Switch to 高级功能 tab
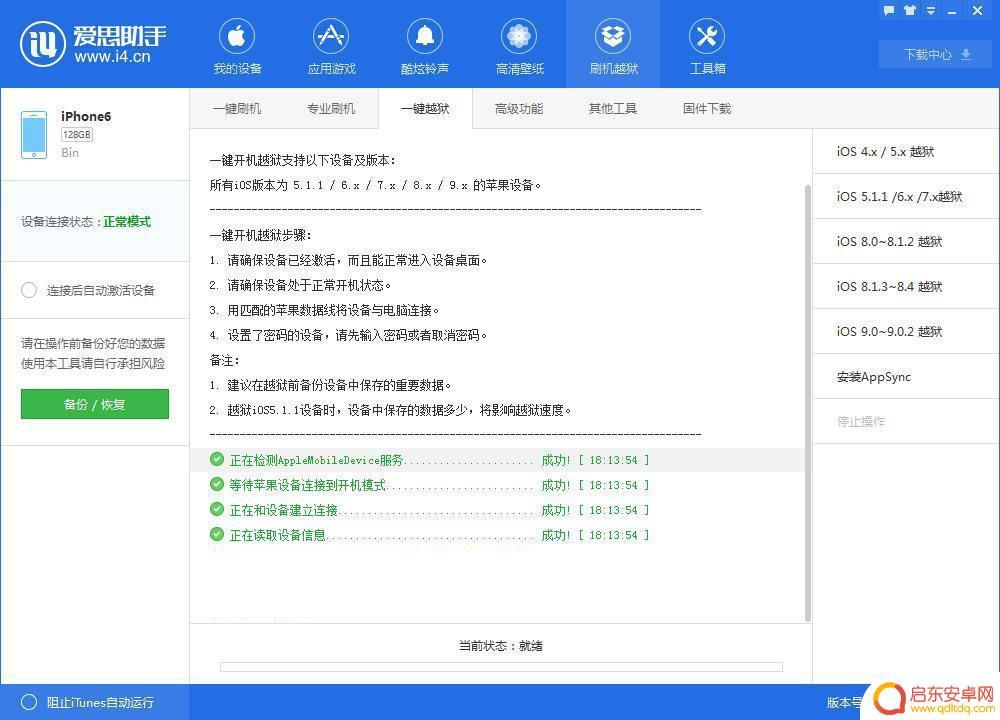Screen dimensions: 1000x720 [518, 108]
